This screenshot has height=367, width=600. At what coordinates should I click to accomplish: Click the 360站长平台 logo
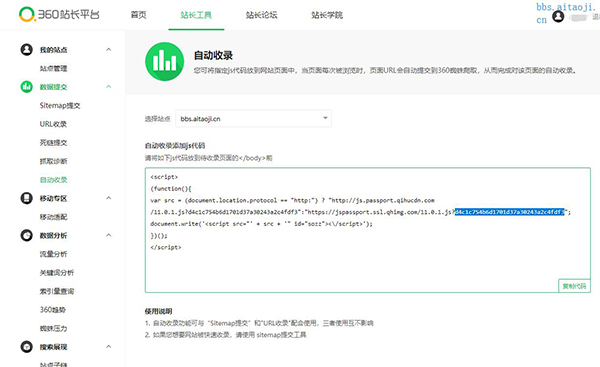coord(59,14)
